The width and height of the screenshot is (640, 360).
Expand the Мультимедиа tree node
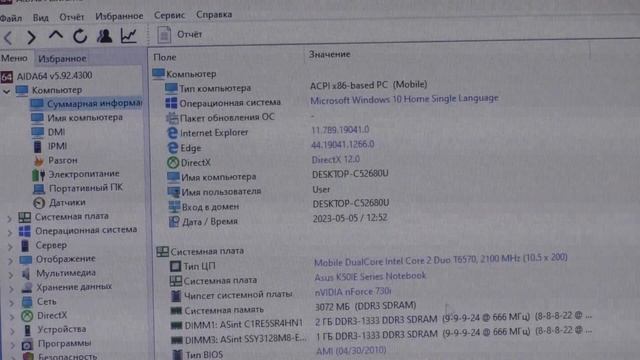11,275
